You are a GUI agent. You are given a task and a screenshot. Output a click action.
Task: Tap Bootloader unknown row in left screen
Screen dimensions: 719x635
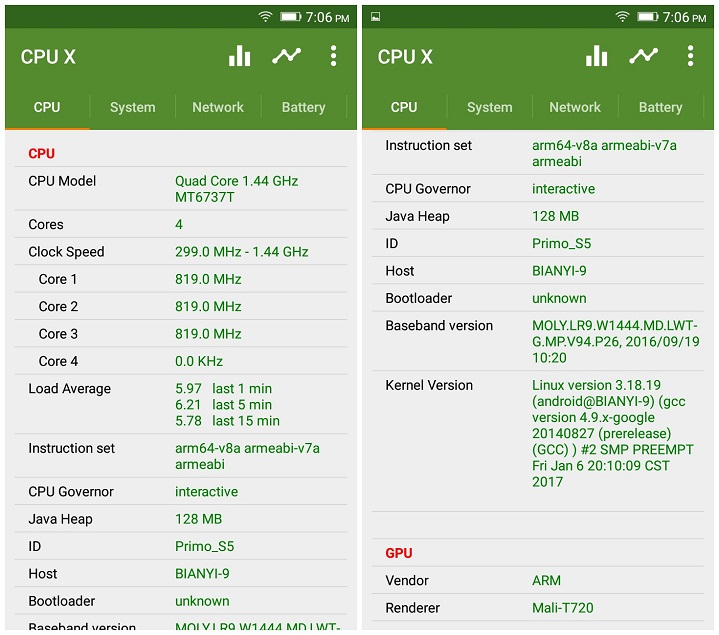click(181, 601)
